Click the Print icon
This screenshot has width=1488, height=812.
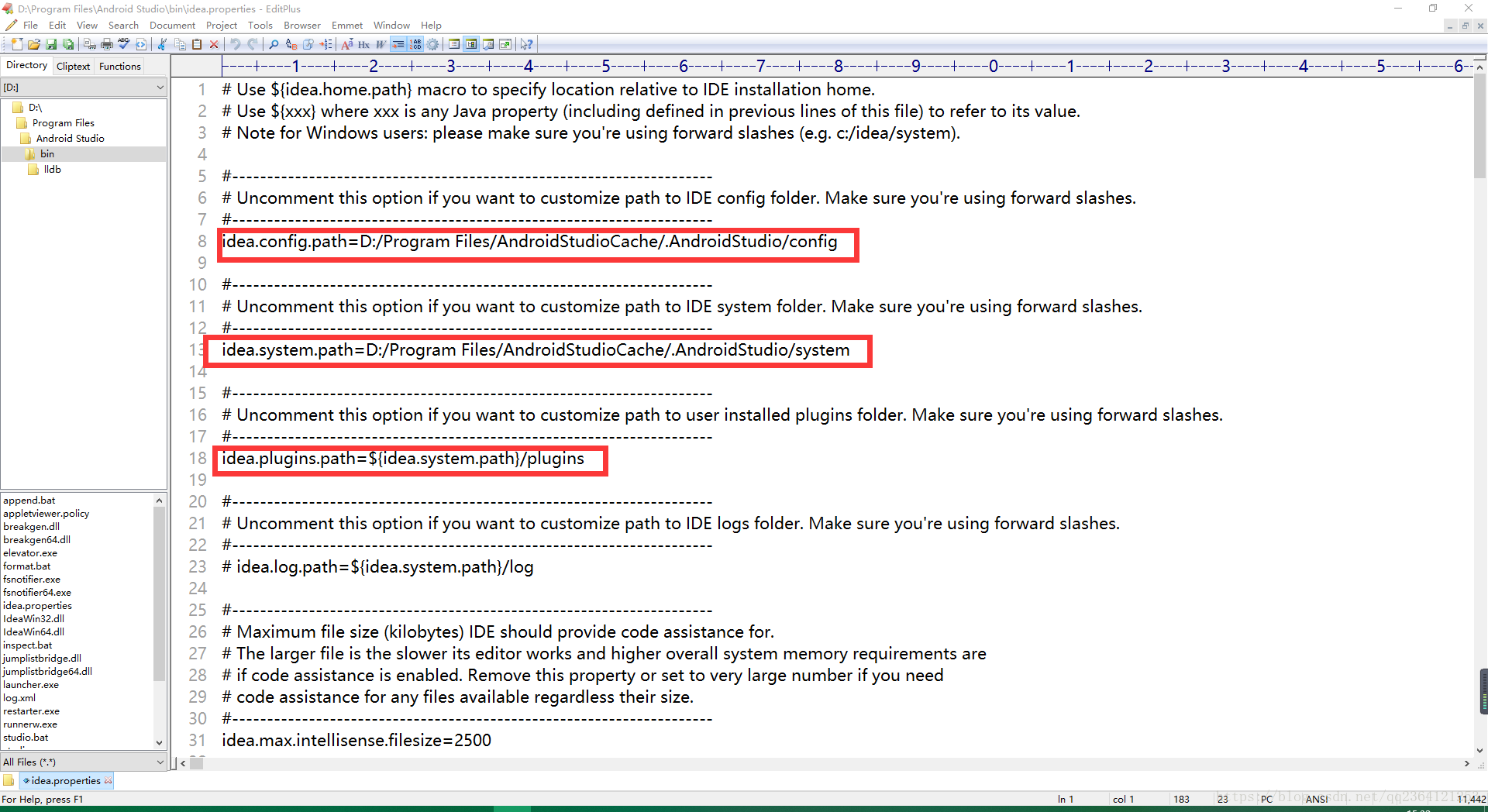107,44
